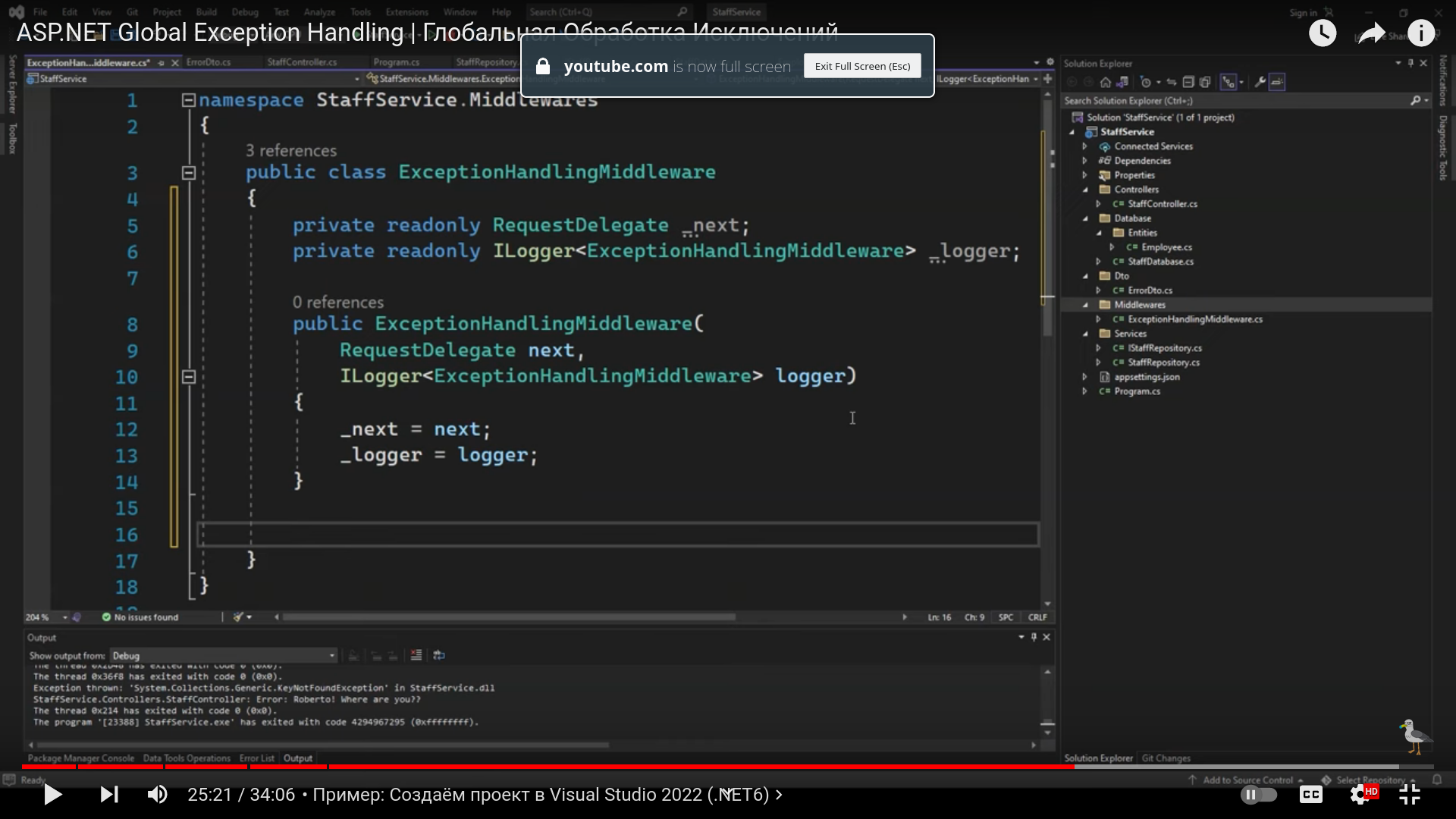Switch to the ErrorDto.cs tab
This screenshot has width=1456, height=819.
(209, 62)
